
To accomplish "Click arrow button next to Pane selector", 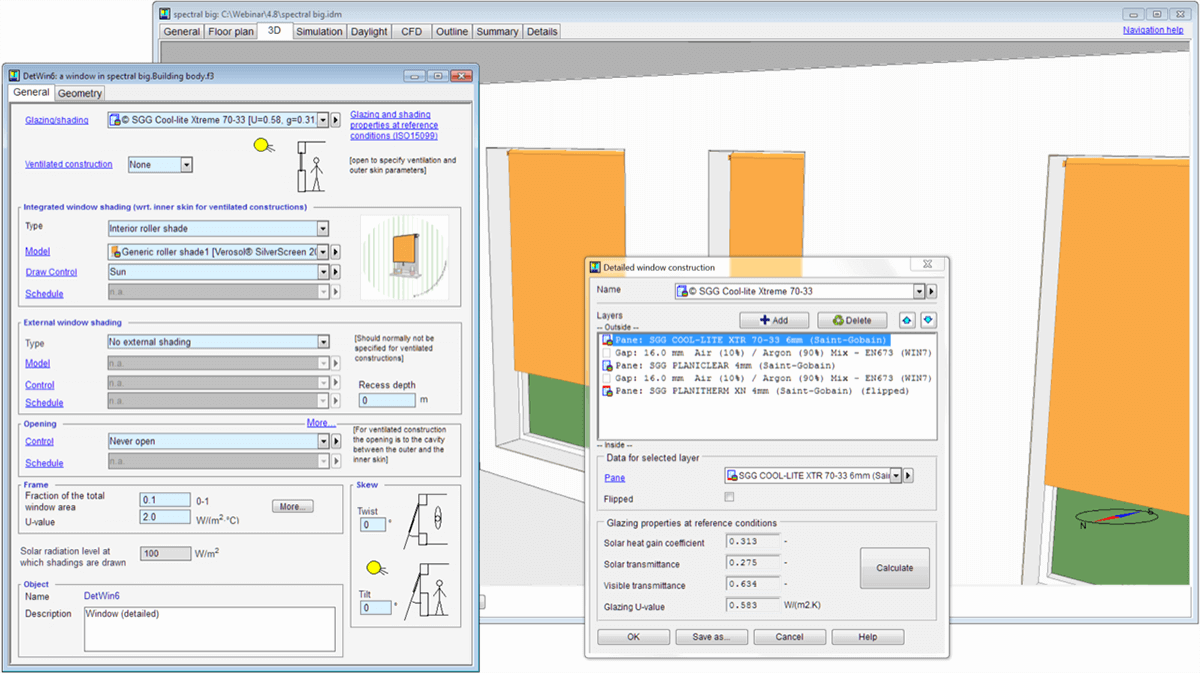I will pyautogui.click(x=908, y=476).
